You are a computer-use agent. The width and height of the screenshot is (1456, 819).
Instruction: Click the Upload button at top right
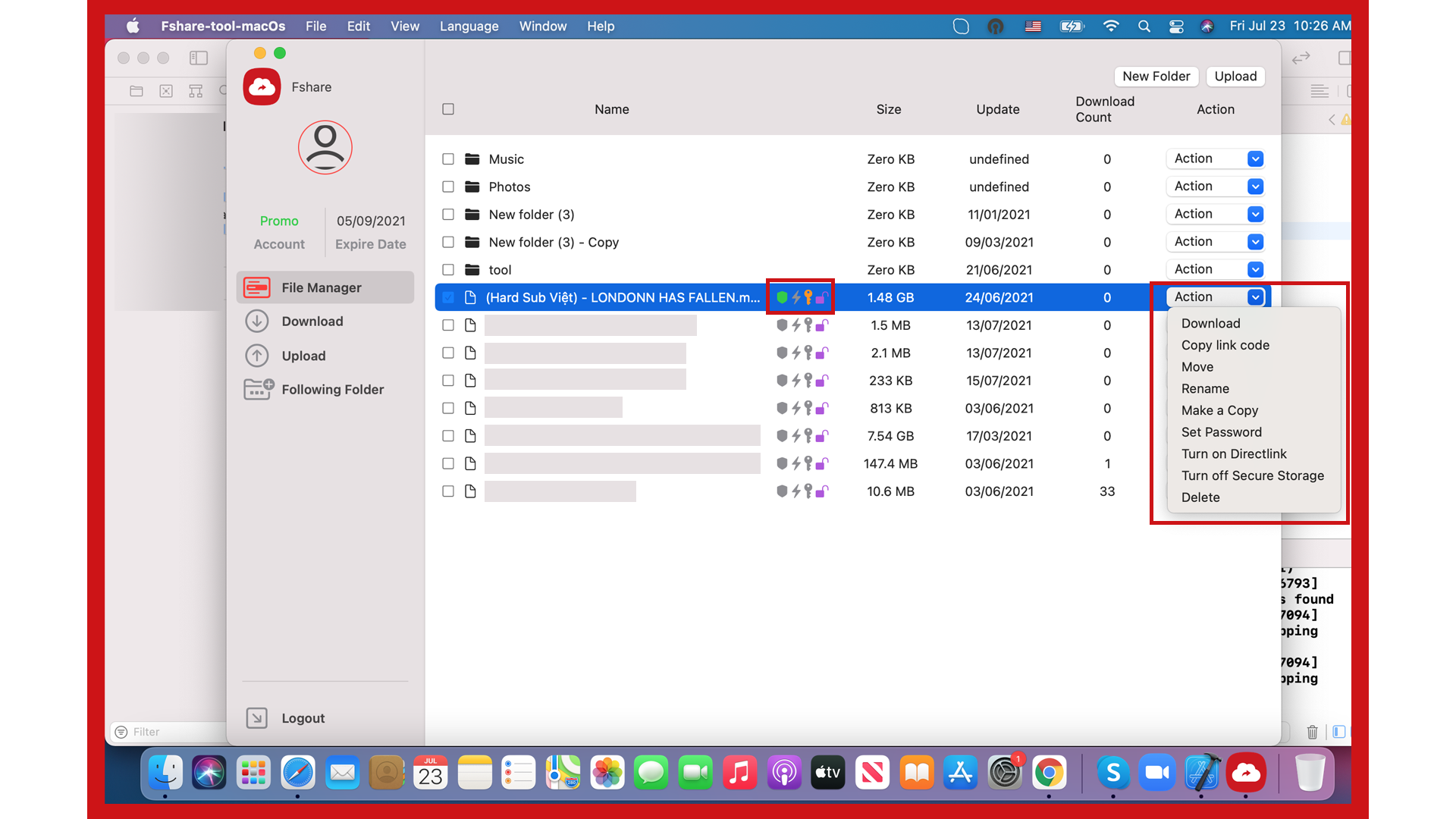pyautogui.click(x=1235, y=77)
